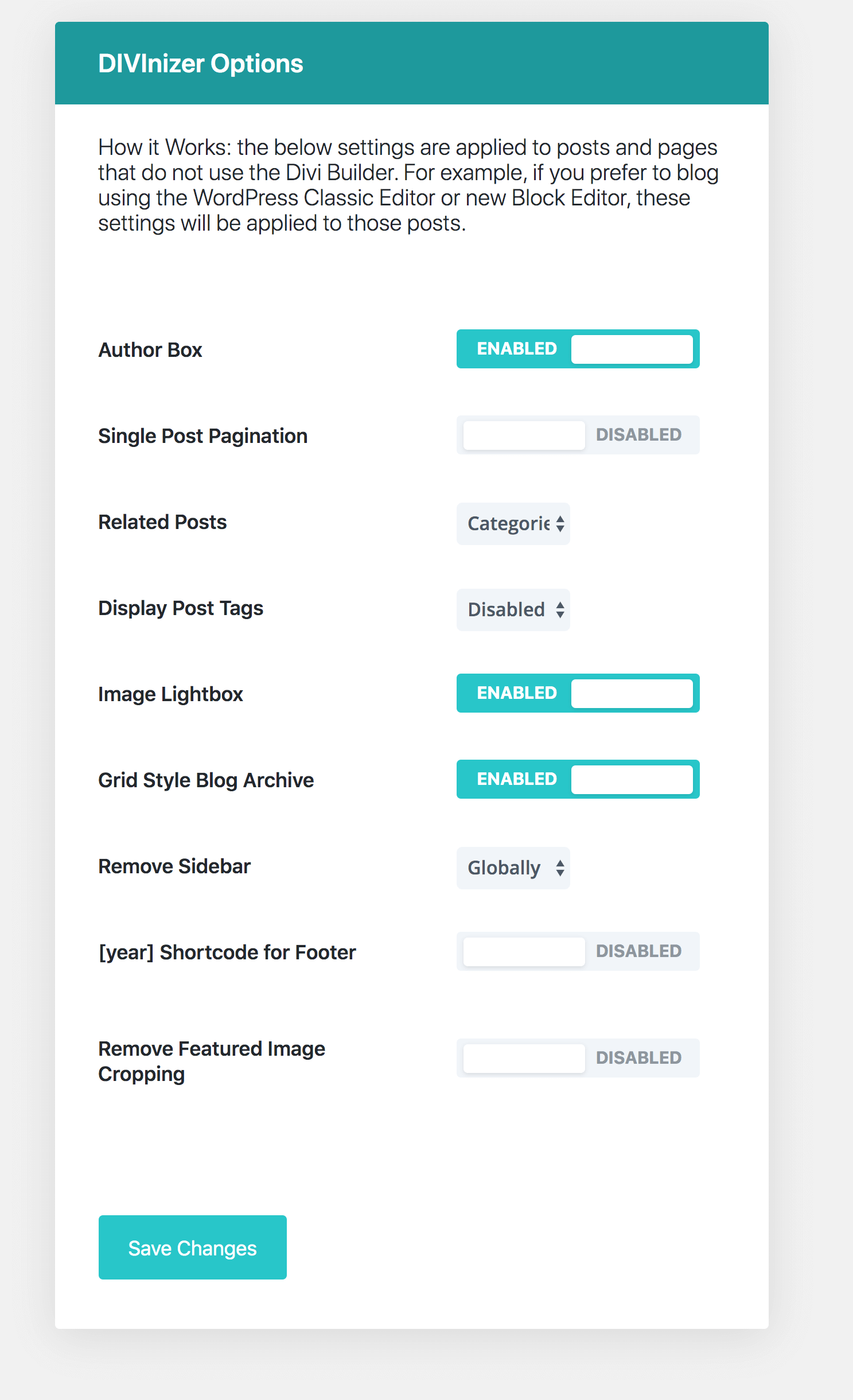Click the Author Box label

150,350
